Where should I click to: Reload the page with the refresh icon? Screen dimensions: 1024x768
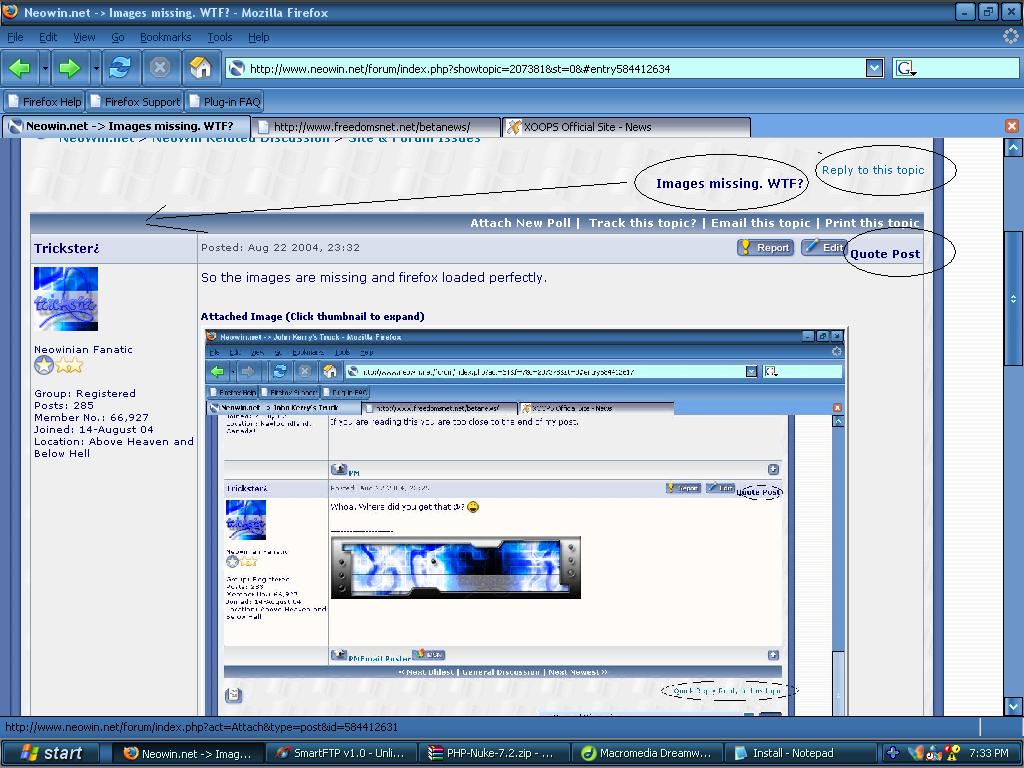[x=120, y=68]
